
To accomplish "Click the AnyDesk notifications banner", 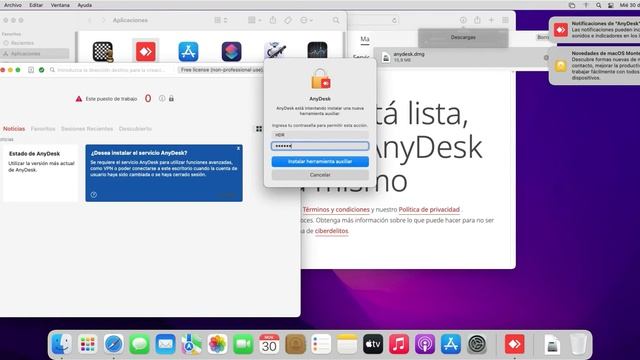I will click(594, 30).
